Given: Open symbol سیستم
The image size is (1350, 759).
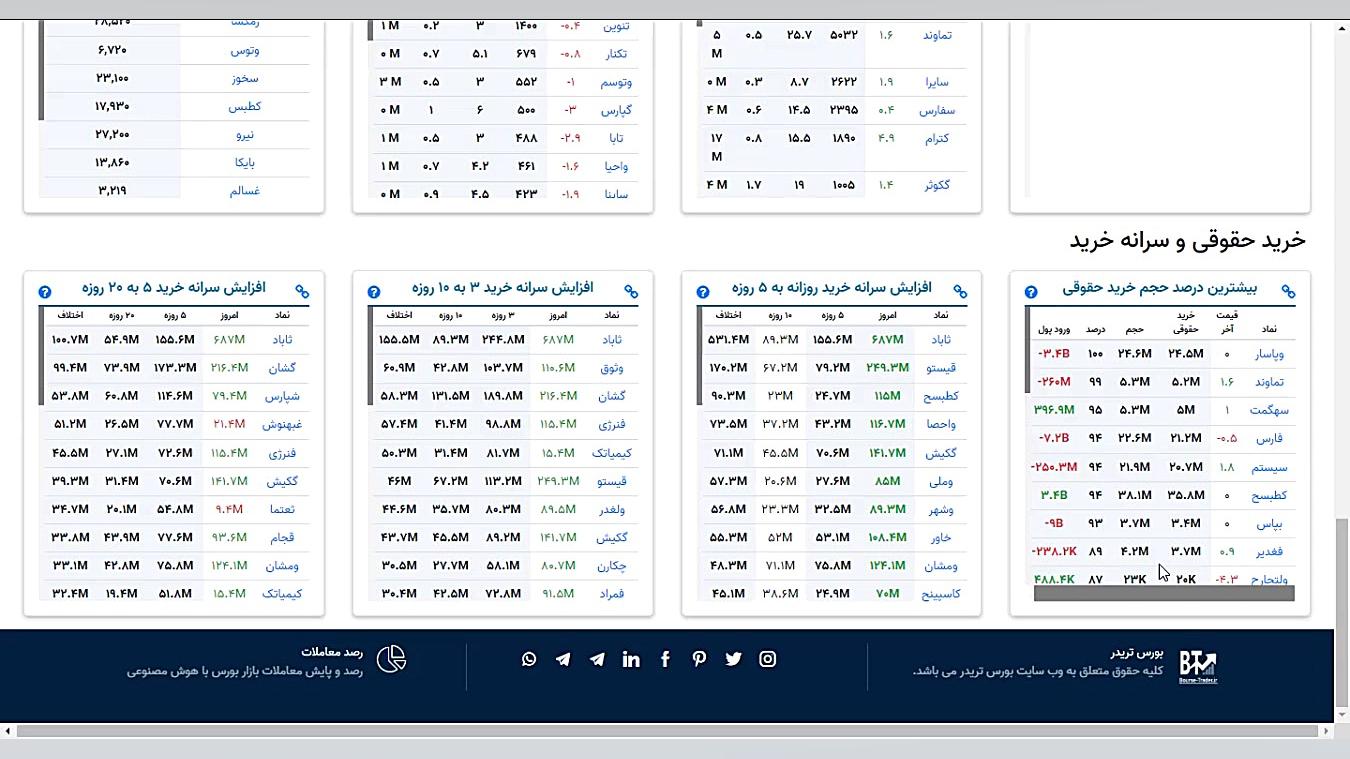Looking at the screenshot, I should pos(1269,467).
